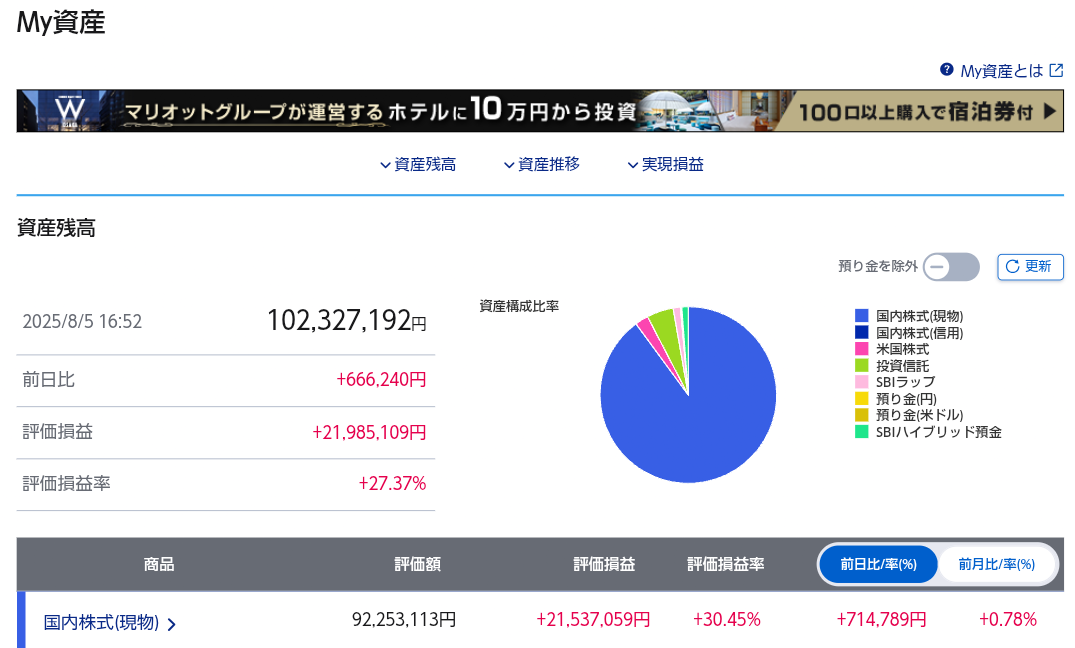Select the 前日比/率(%) toggle option
The height and width of the screenshot is (648, 1075).
coord(879,565)
